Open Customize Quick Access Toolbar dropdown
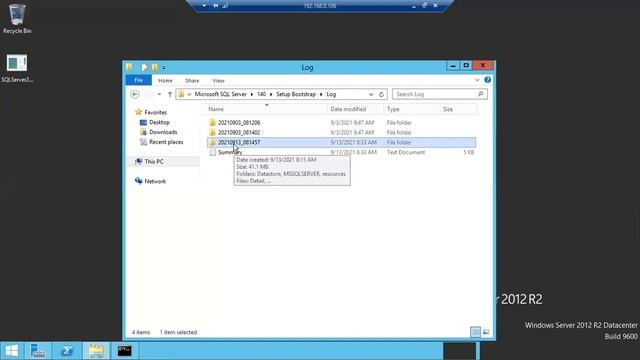 pyautogui.click(x=164, y=68)
